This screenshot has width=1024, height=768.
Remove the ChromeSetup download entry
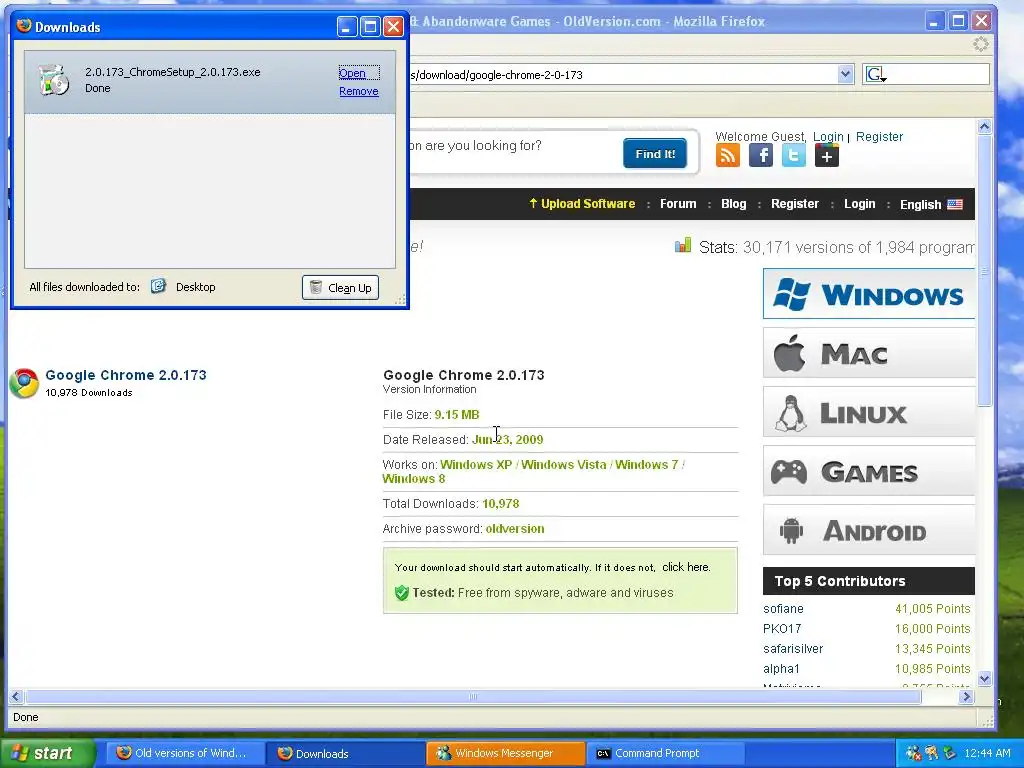click(x=359, y=91)
